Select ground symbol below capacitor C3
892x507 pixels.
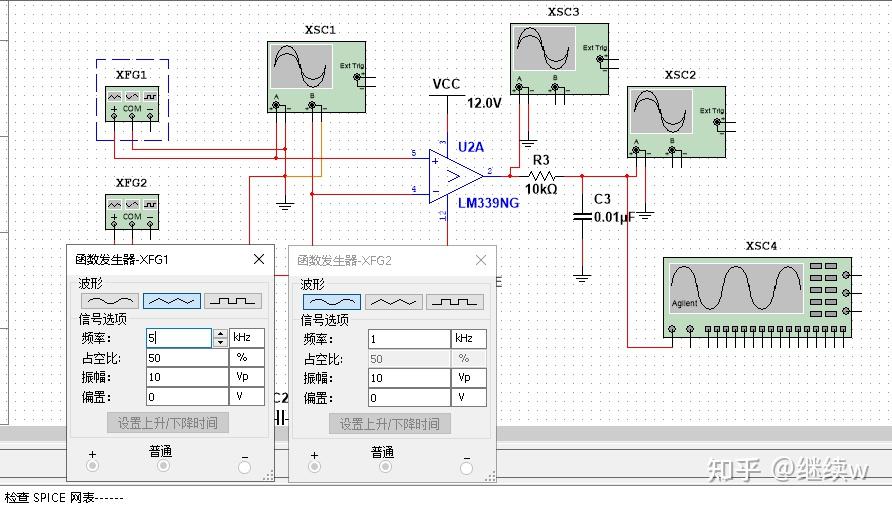582,278
